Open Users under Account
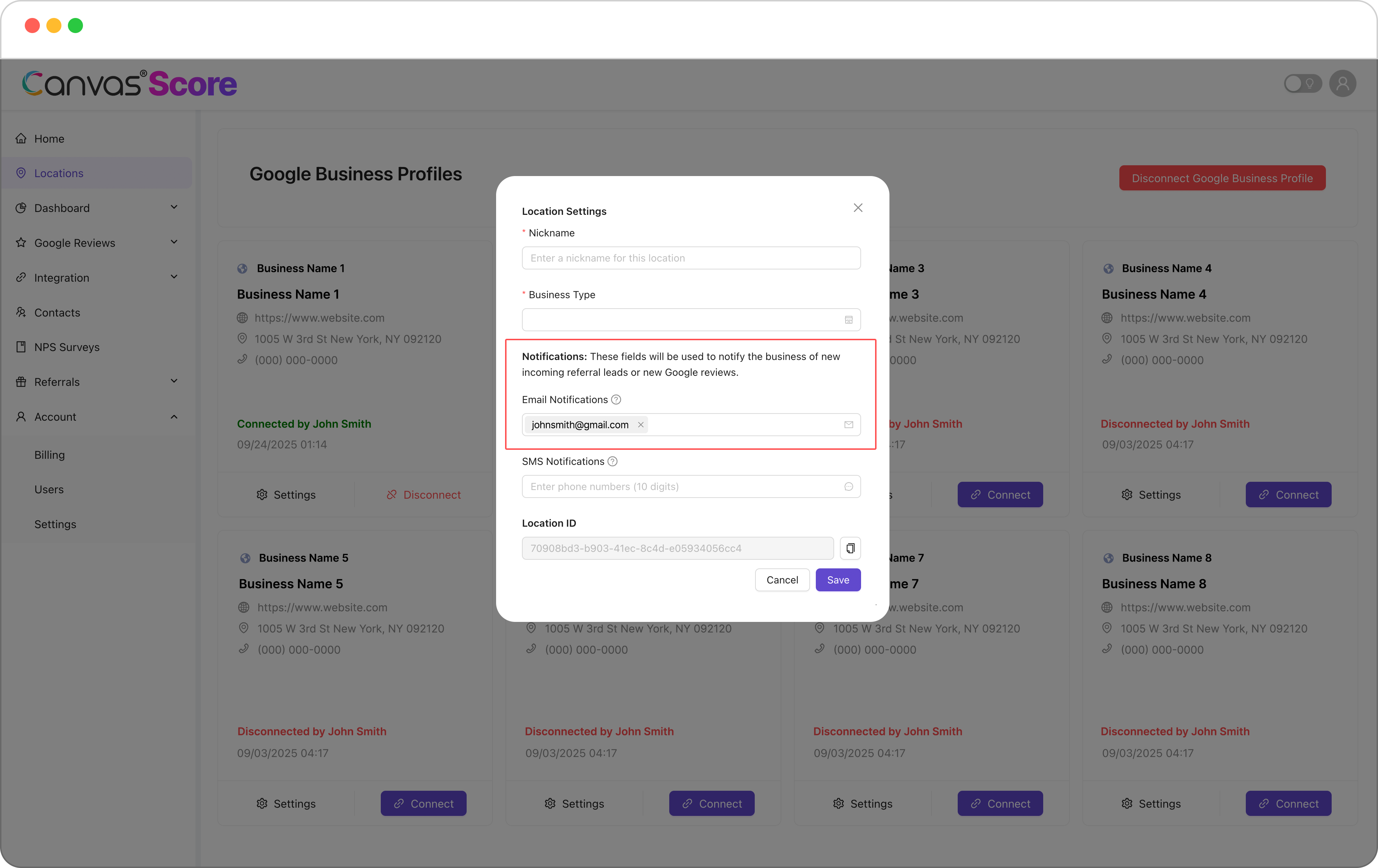Viewport: 1378px width, 868px height. tap(48, 489)
